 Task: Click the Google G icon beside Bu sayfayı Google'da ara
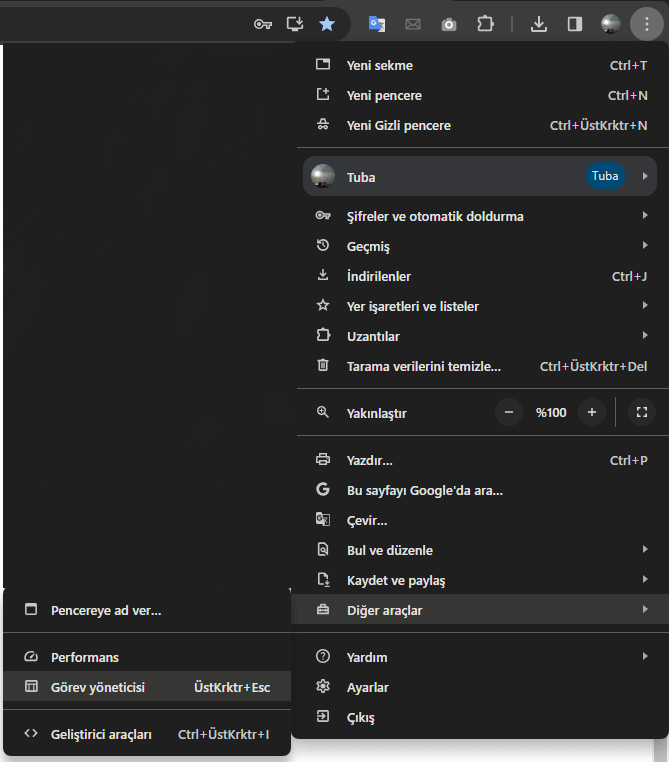tap(323, 489)
